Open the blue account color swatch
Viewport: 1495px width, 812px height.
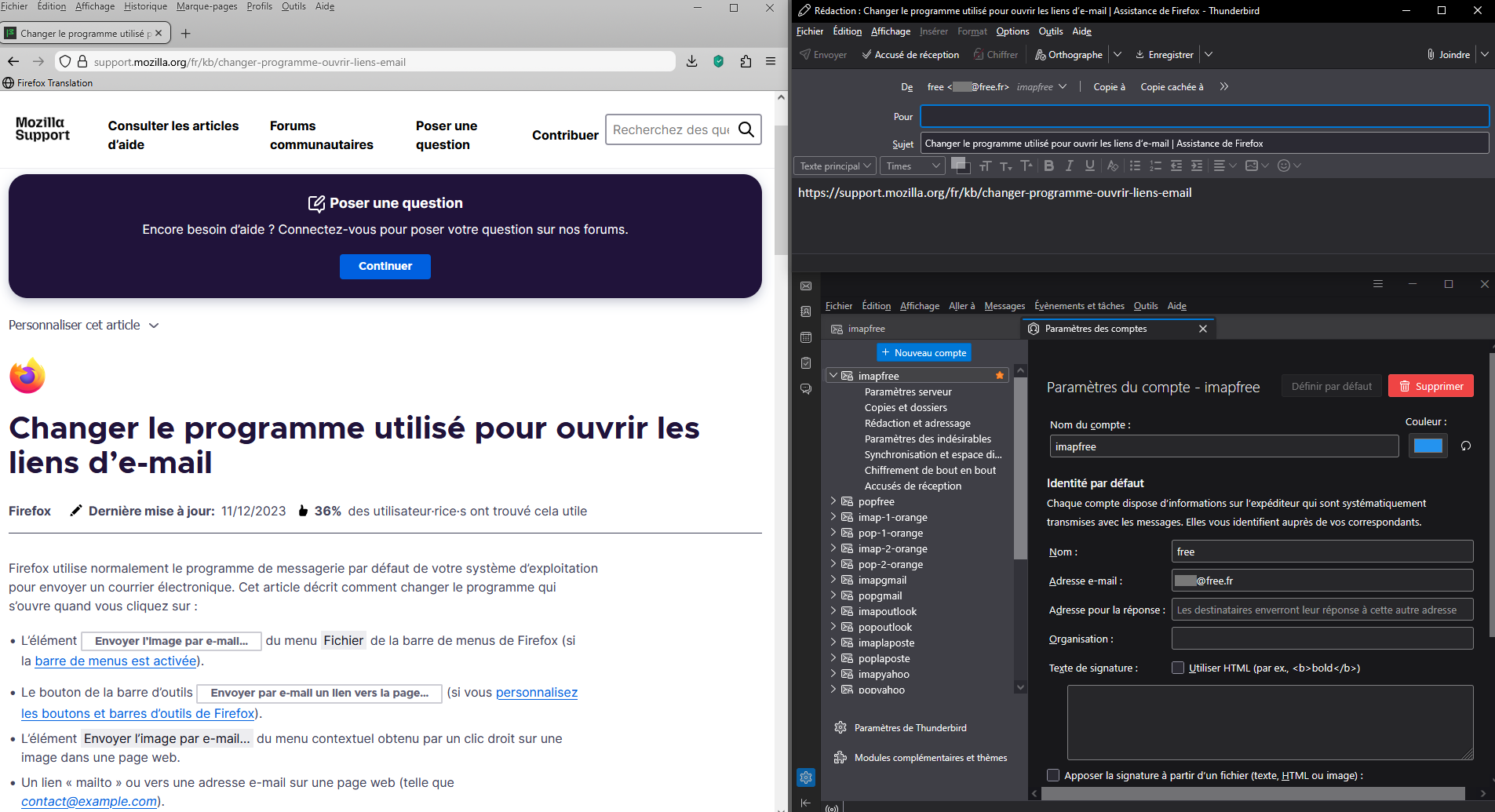coord(1428,446)
